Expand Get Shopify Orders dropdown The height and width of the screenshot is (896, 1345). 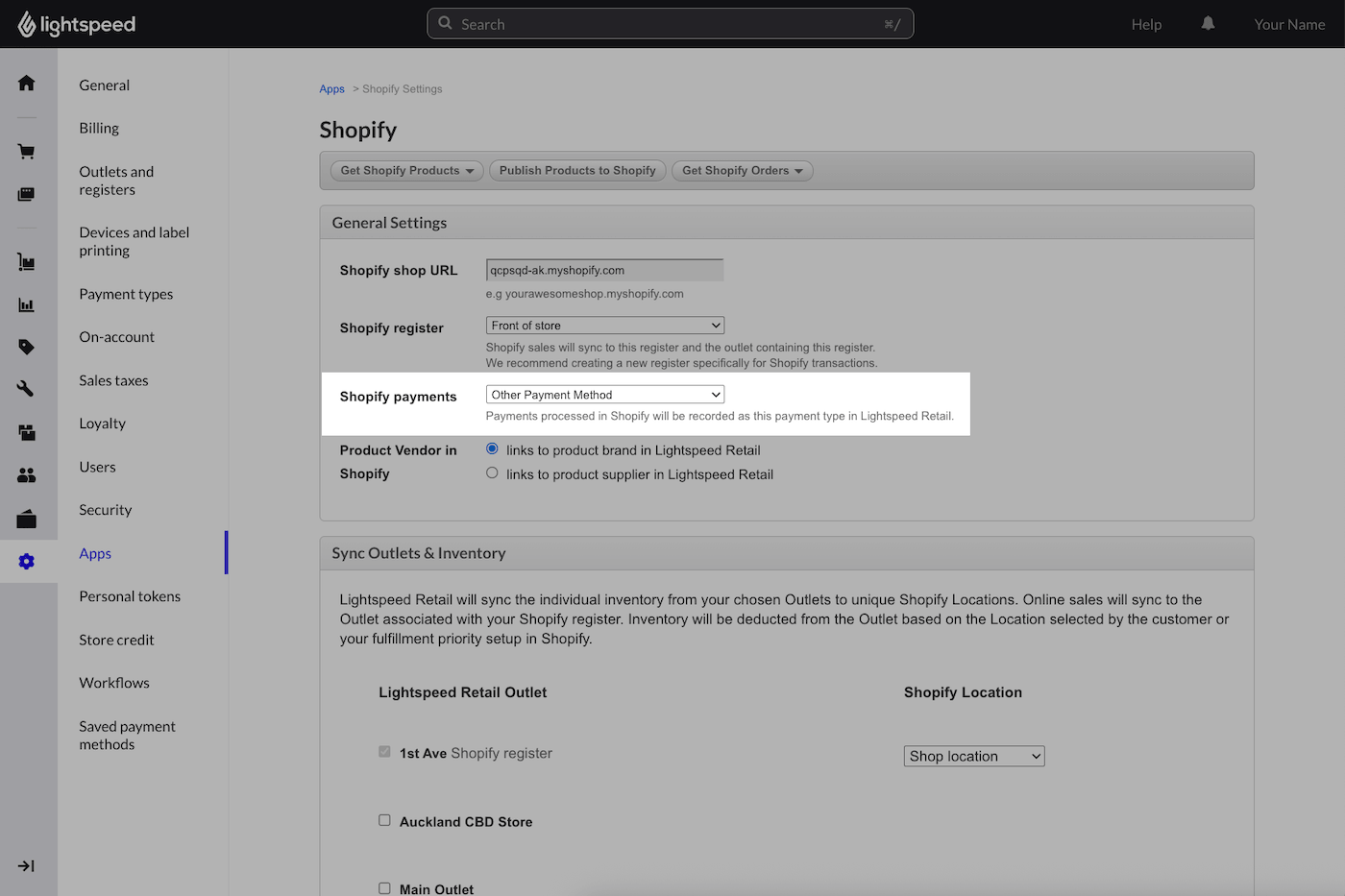(x=743, y=171)
